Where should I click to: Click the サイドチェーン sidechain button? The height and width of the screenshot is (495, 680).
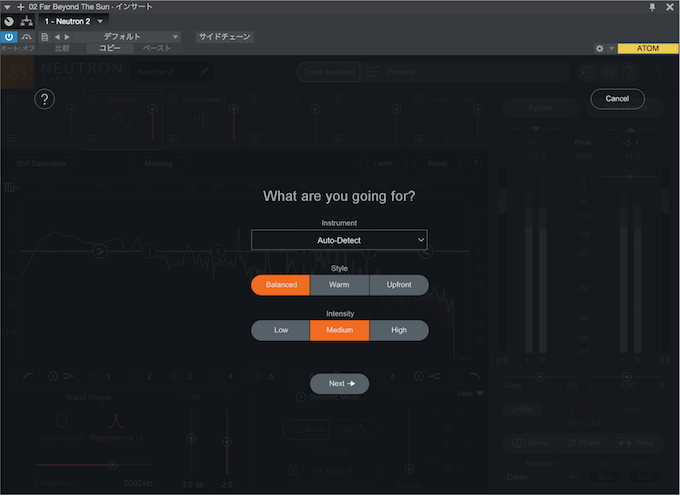(225, 37)
